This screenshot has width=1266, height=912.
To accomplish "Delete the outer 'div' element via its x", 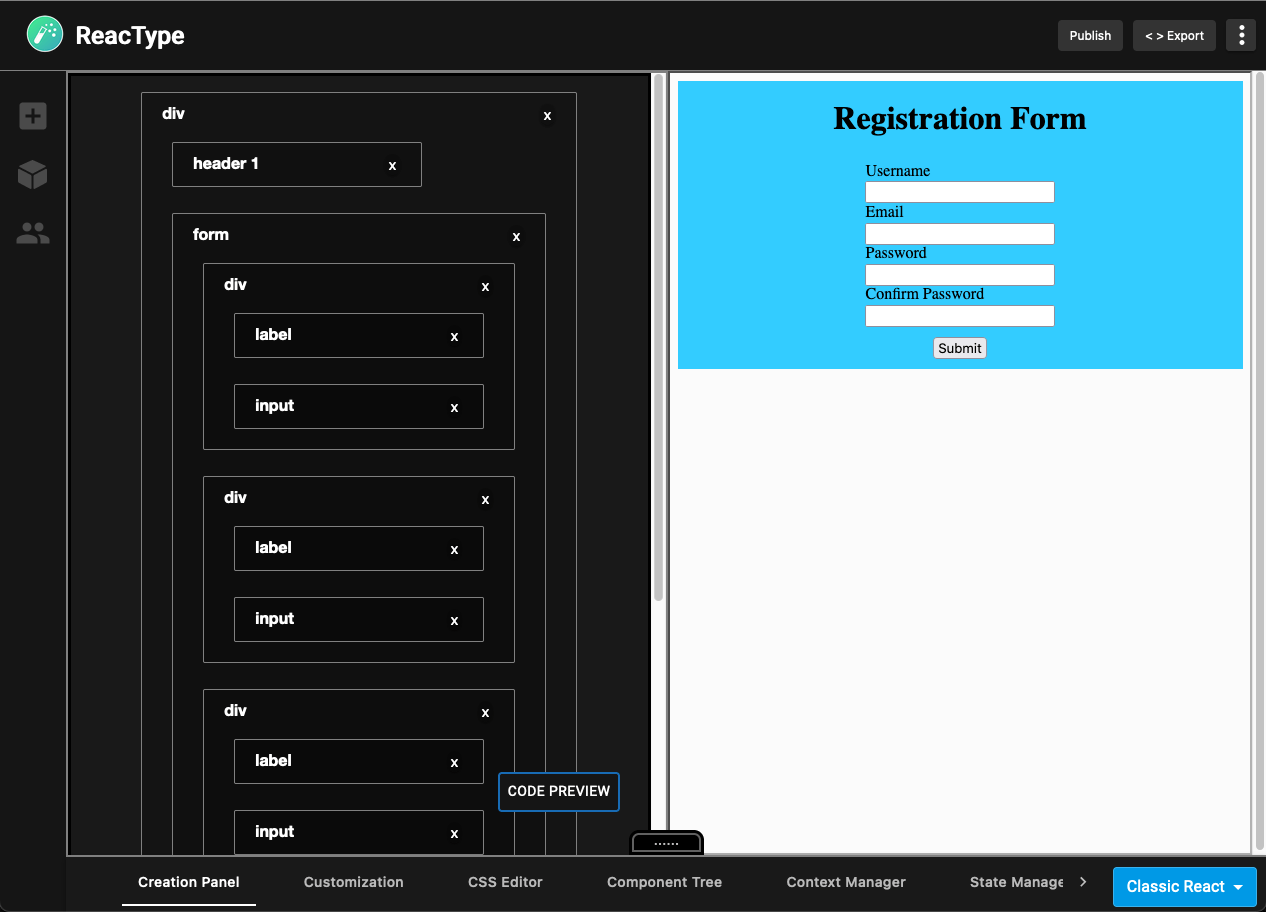I will [547, 115].
